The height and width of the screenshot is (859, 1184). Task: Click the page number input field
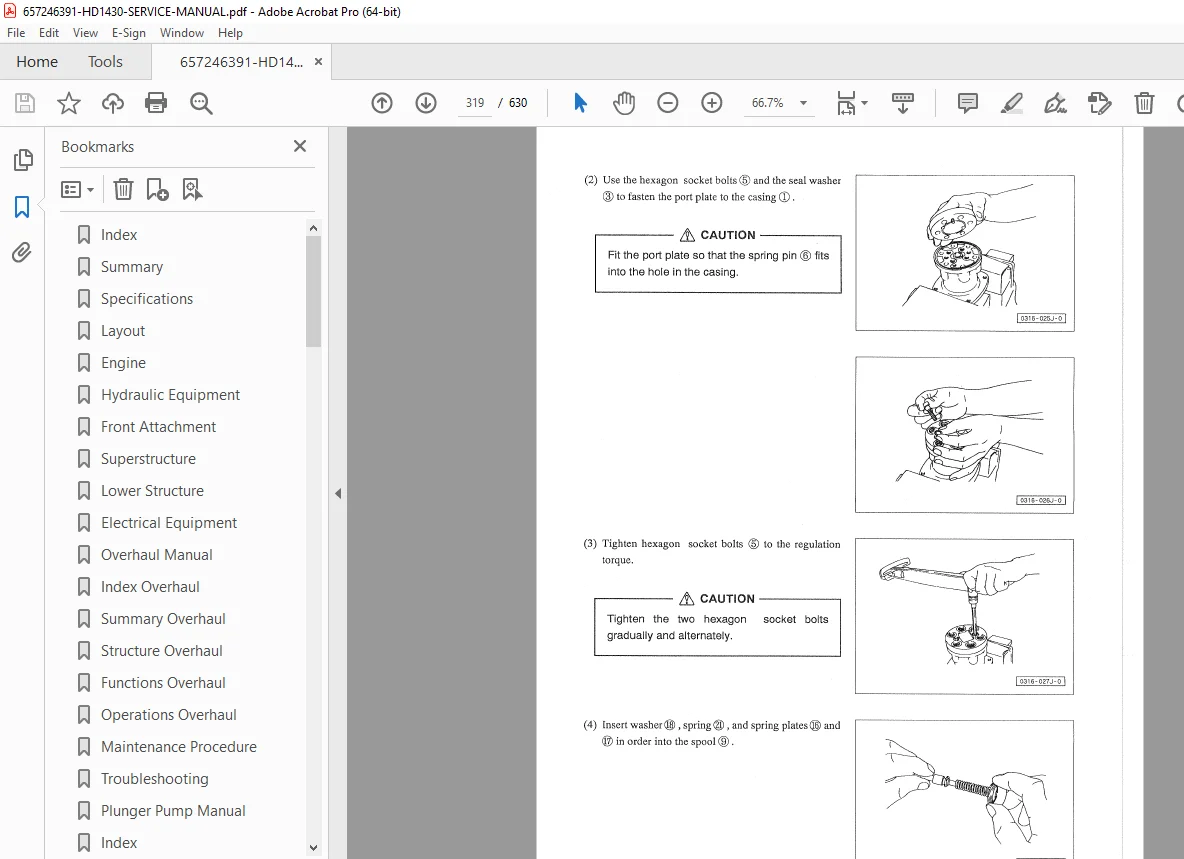[475, 103]
